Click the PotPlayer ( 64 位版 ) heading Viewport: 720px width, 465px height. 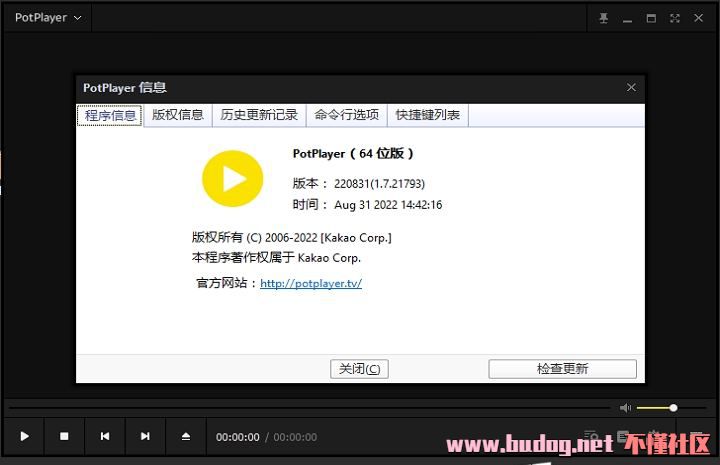[x=353, y=153]
